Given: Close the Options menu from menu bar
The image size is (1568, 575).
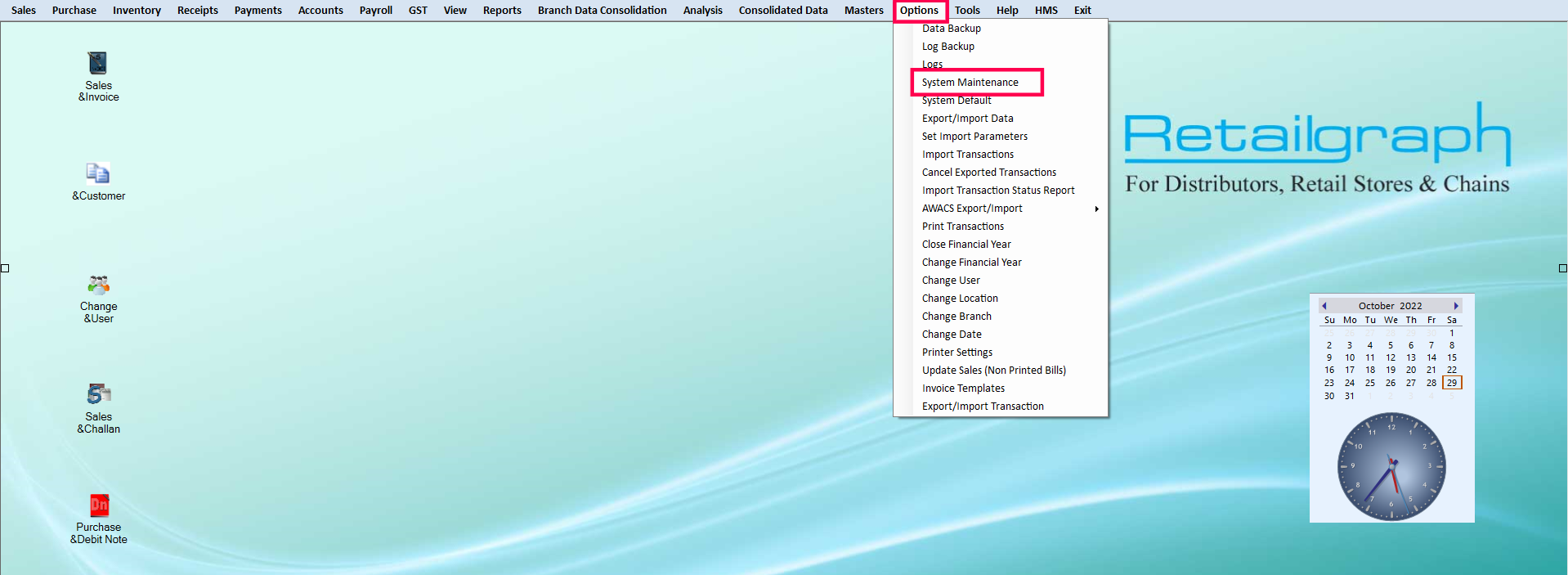Looking at the screenshot, I should [919, 11].
